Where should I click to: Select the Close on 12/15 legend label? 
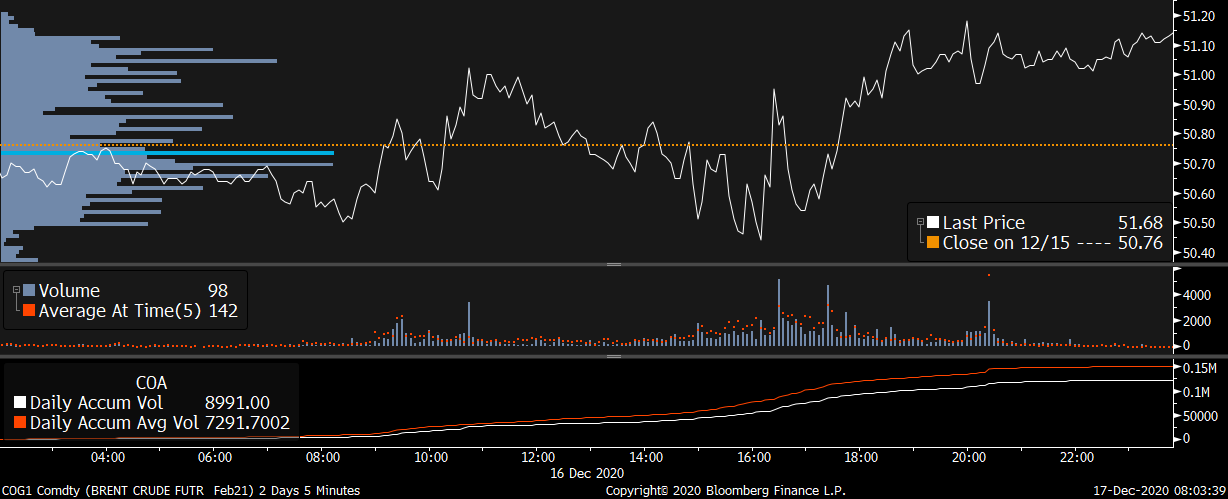click(x=1005, y=243)
